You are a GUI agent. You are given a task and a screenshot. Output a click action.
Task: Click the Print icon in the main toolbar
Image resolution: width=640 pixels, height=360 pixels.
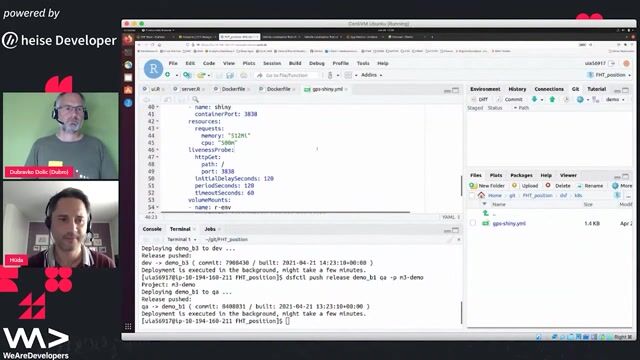tap(244, 75)
